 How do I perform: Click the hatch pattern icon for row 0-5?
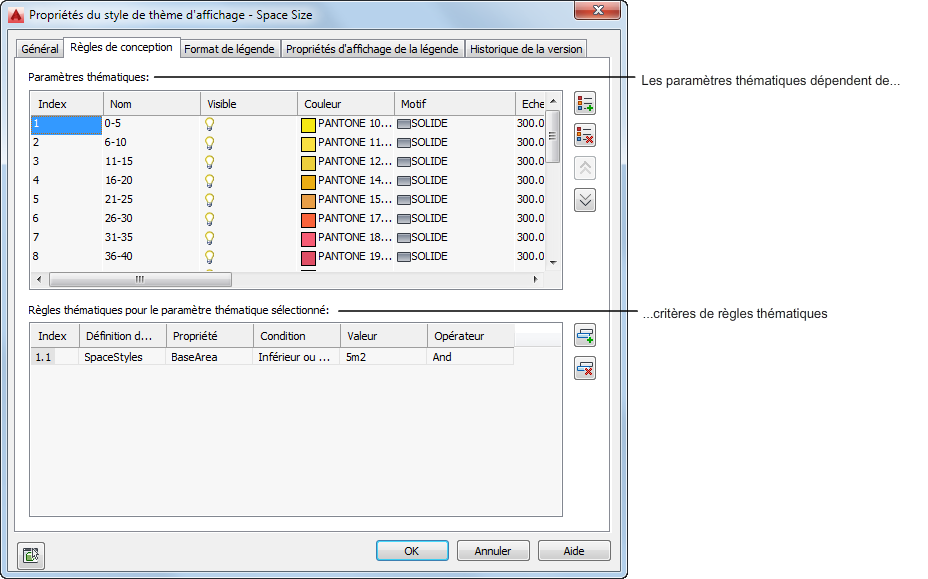[404, 124]
